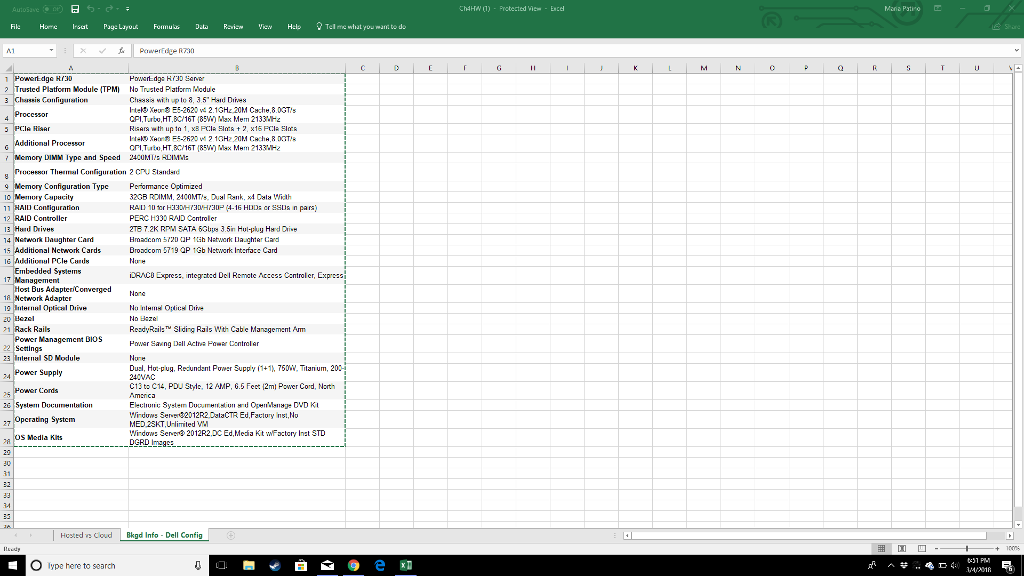Select cell 'Hard Drives' in column A
Image resolution: width=1024 pixels, height=576 pixels.
(x=71, y=229)
